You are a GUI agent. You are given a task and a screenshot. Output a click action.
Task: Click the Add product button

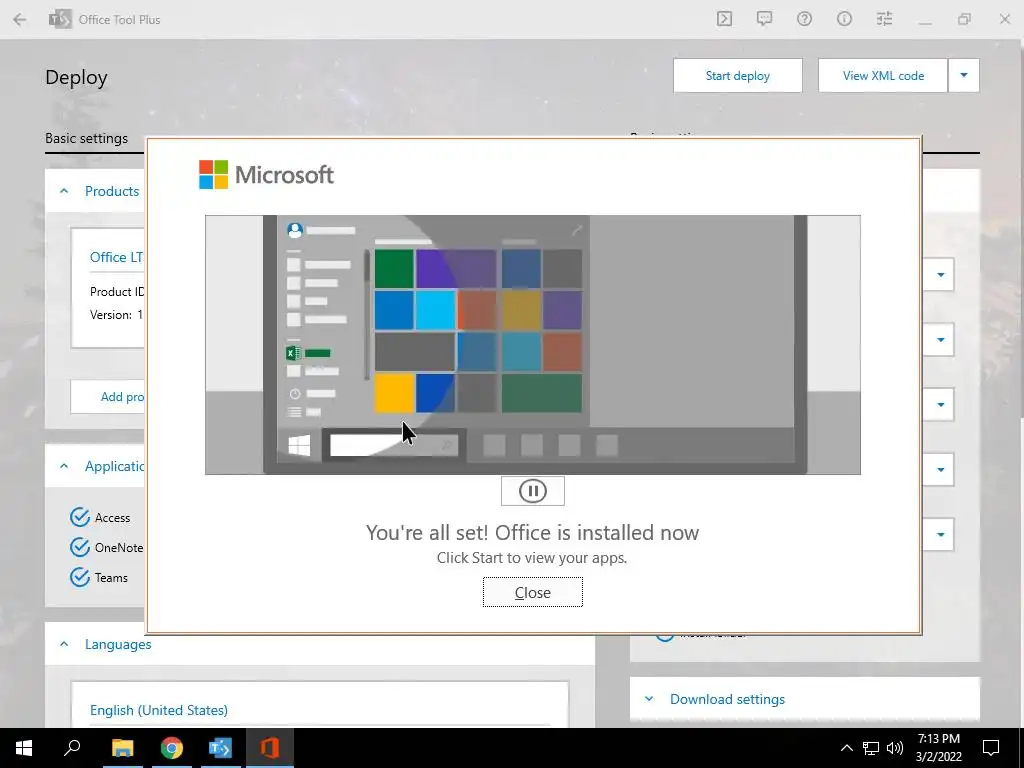(108, 396)
